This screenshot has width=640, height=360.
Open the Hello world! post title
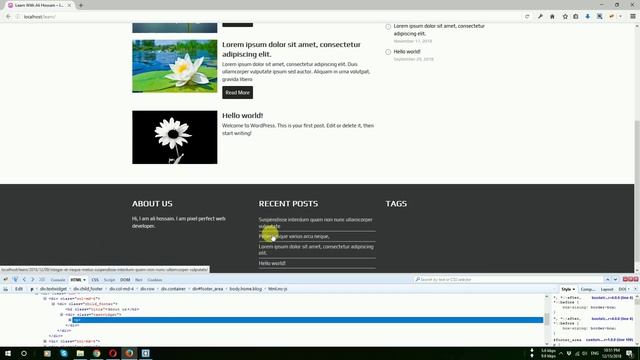[242, 116]
